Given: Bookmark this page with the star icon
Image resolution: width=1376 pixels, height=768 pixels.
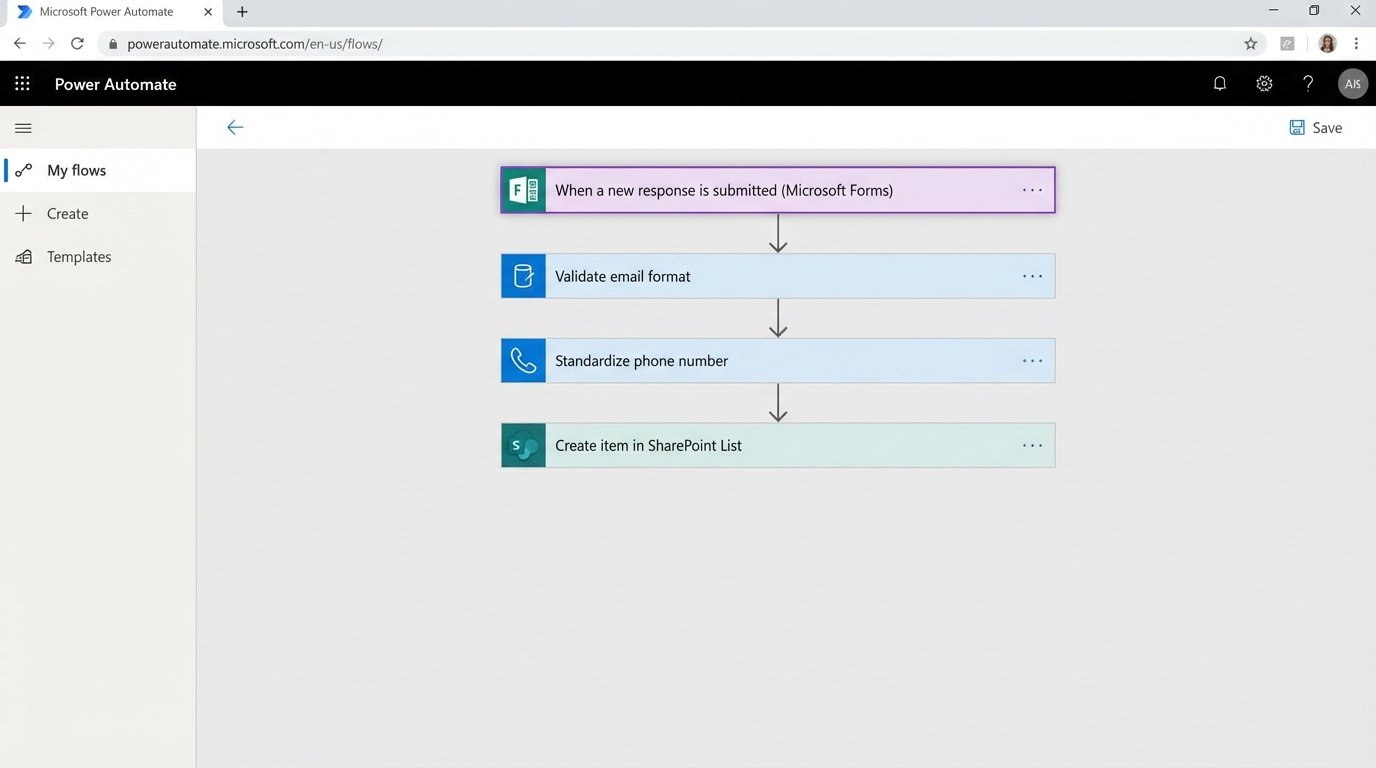Looking at the screenshot, I should 1250,44.
